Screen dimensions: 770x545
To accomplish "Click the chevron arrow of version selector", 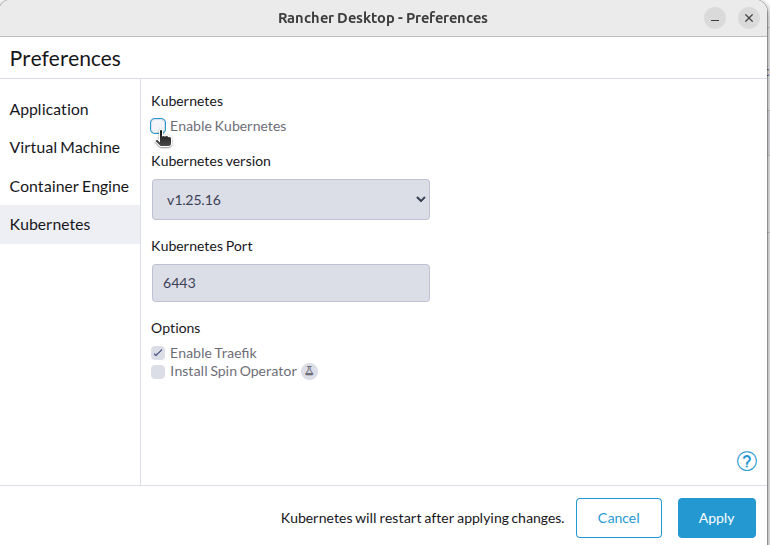I will tap(420, 199).
